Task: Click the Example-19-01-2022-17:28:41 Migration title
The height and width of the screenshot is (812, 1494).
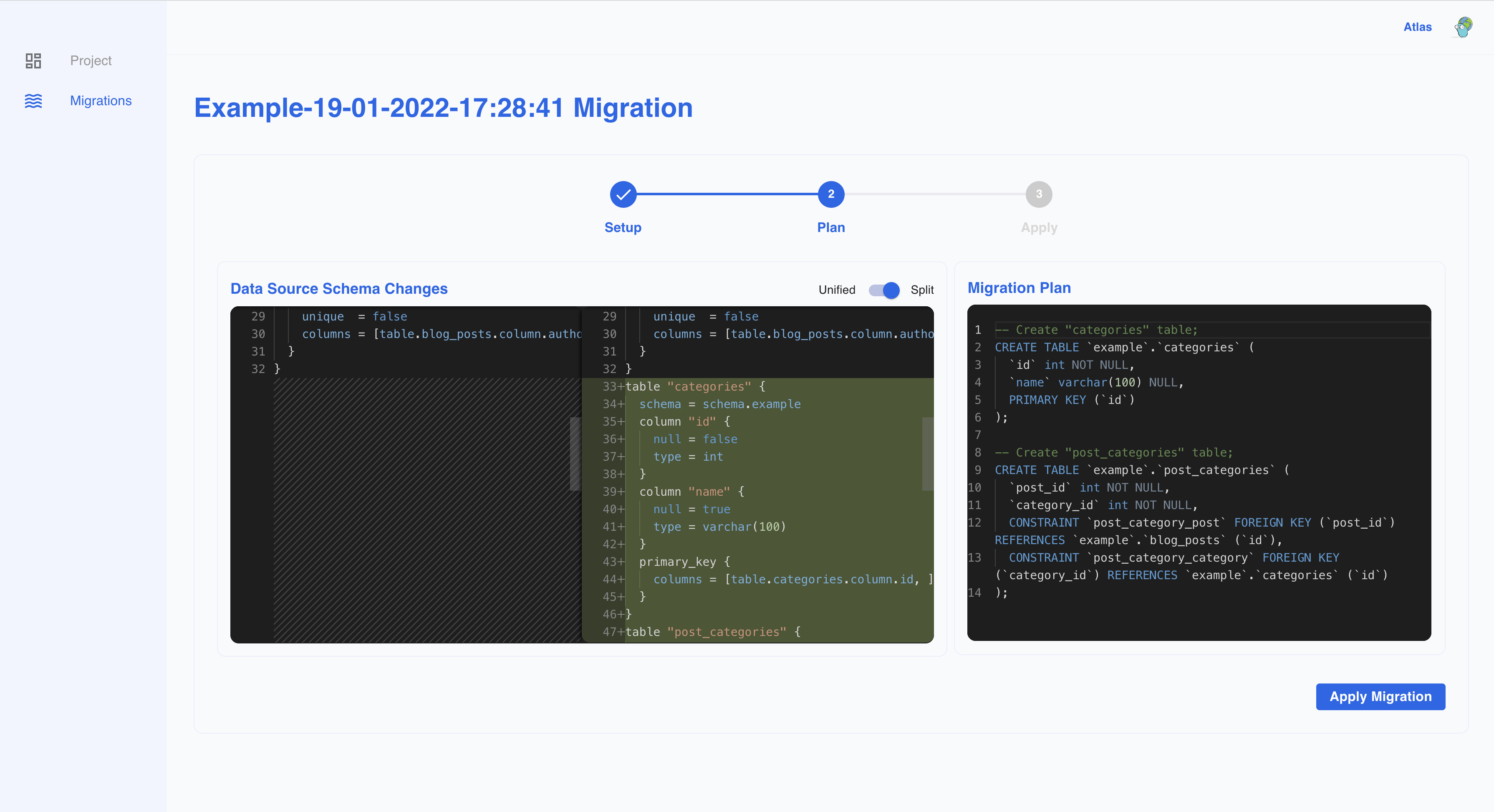Action: click(x=443, y=108)
